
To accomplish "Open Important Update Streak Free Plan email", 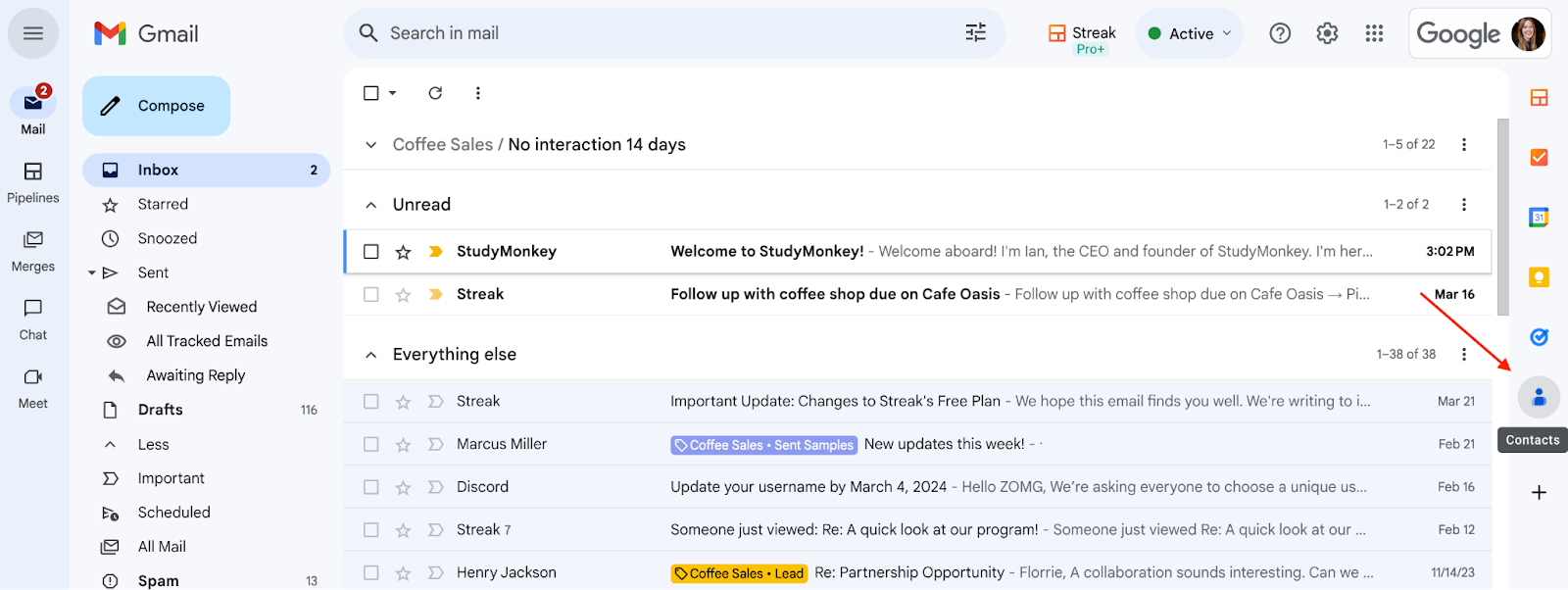I will click(x=918, y=401).
